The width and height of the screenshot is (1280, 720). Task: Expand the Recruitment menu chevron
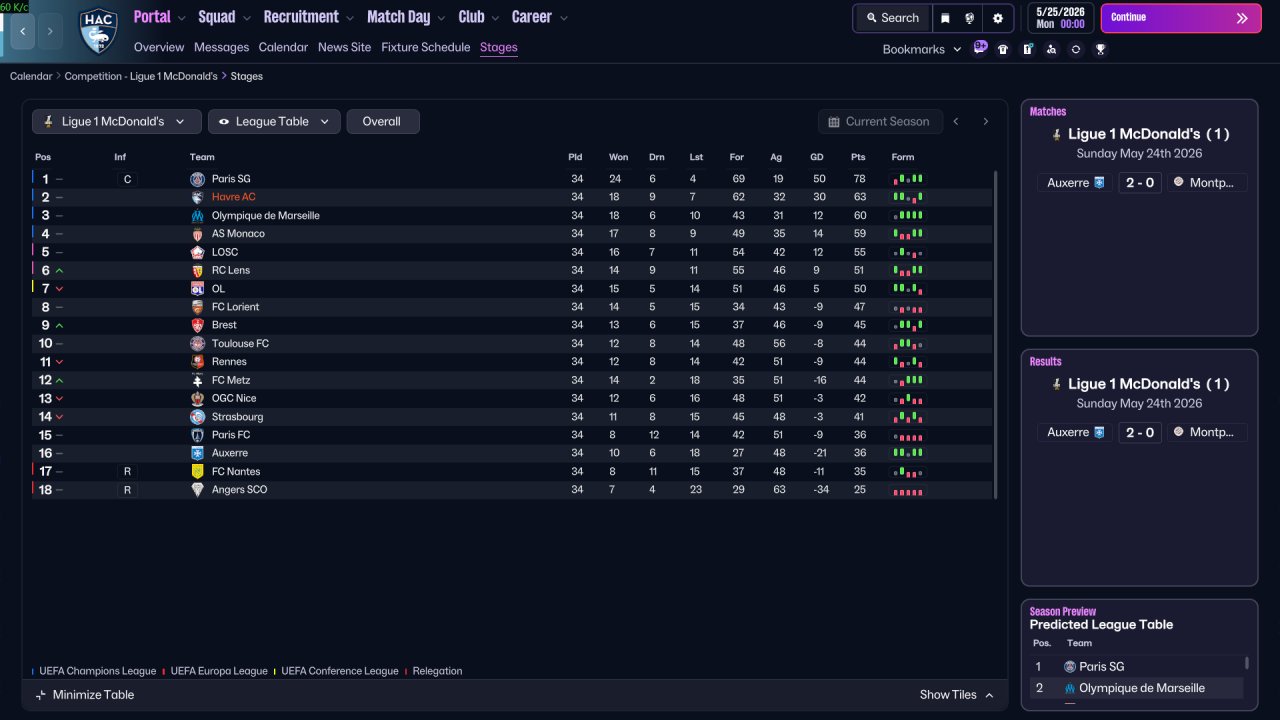[x=349, y=18]
